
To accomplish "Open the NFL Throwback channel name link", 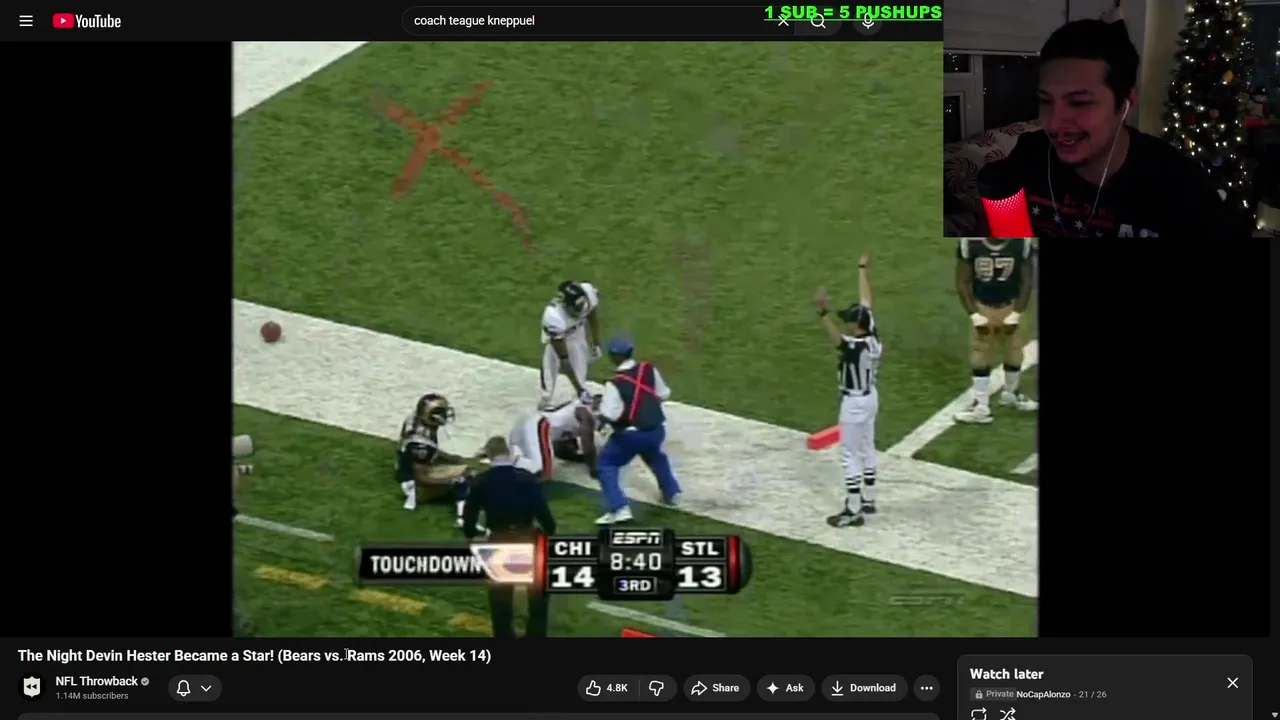I will pyautogui.click(x=96, y=681).
